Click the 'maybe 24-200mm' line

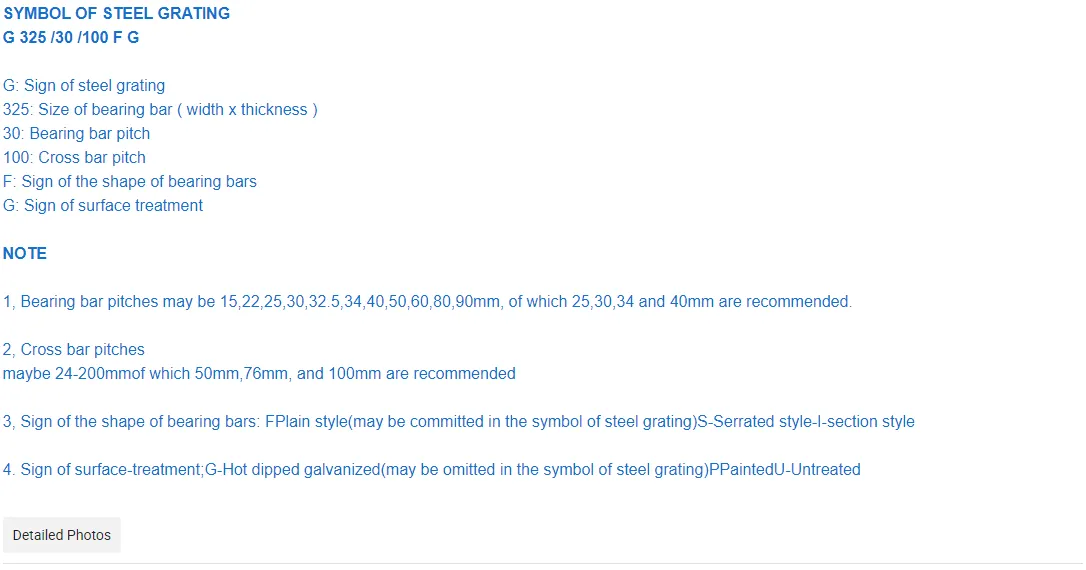(x=60, y=374)
